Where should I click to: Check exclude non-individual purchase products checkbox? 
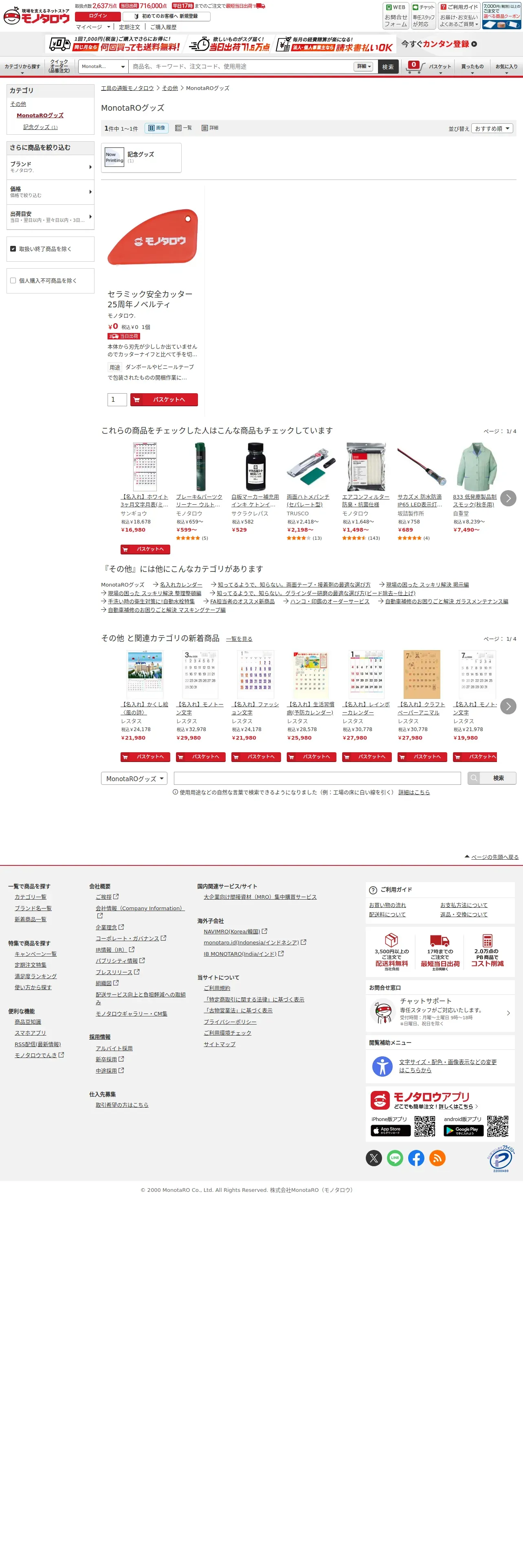(x=13, y=280)
